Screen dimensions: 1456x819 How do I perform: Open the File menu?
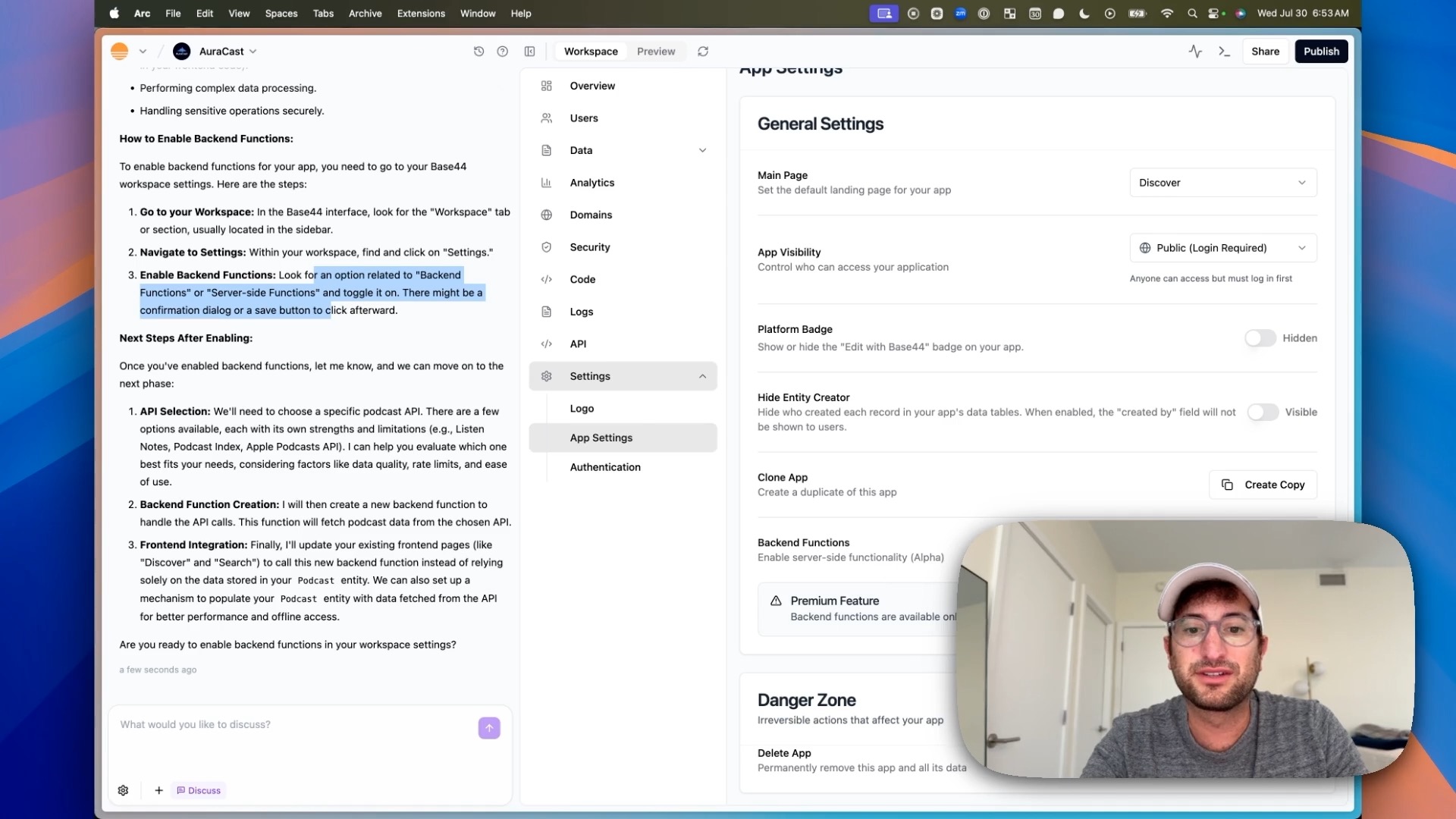pyautogui.click(x=173, y=14)
